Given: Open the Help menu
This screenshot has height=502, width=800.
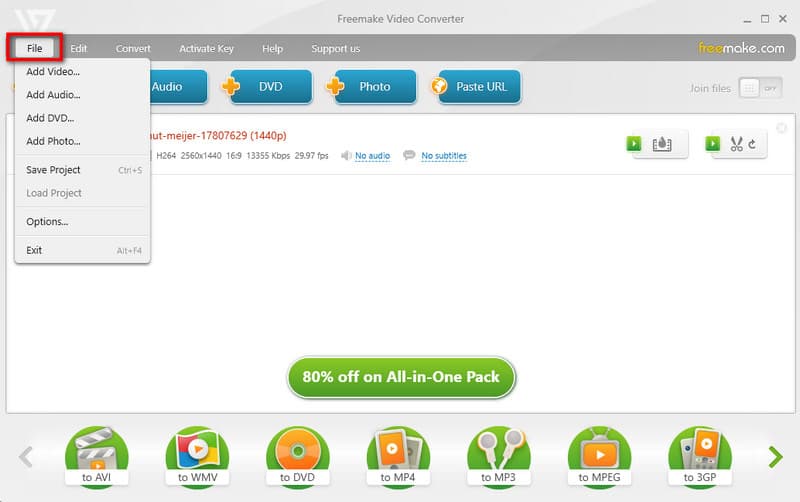Looking at the screenshot, I should coord(272,48).
